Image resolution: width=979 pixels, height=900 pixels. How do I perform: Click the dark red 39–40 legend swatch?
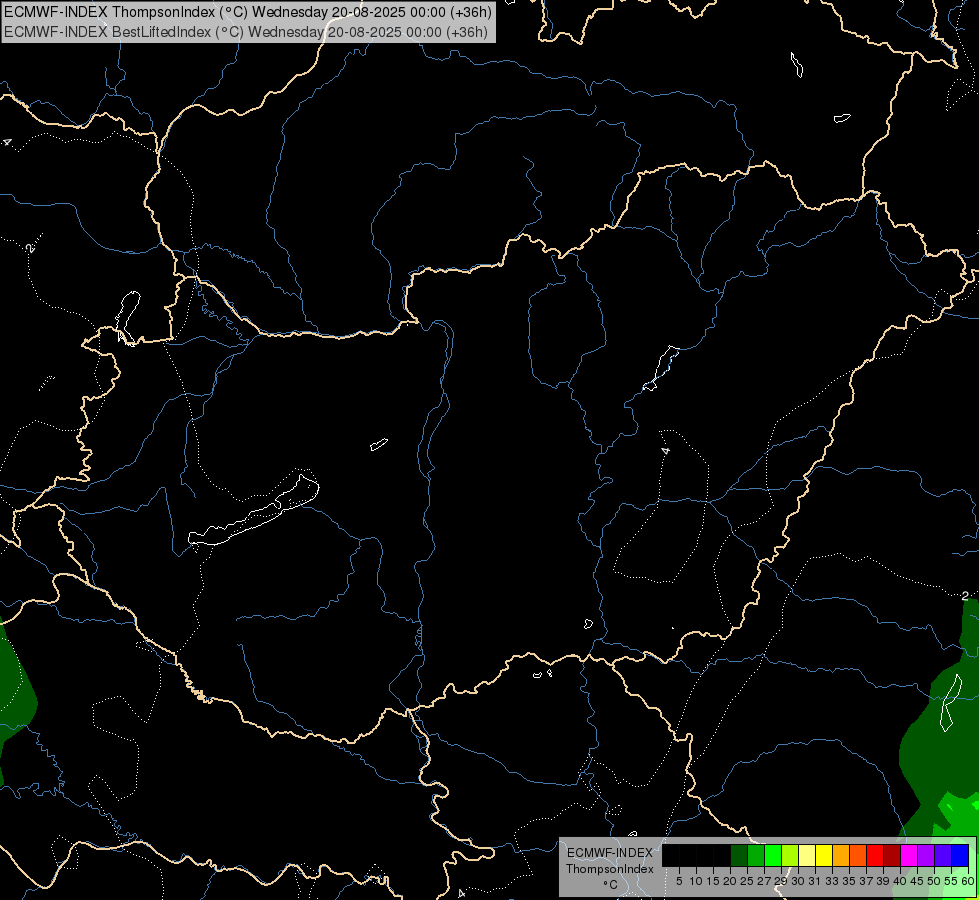[892, 855]
